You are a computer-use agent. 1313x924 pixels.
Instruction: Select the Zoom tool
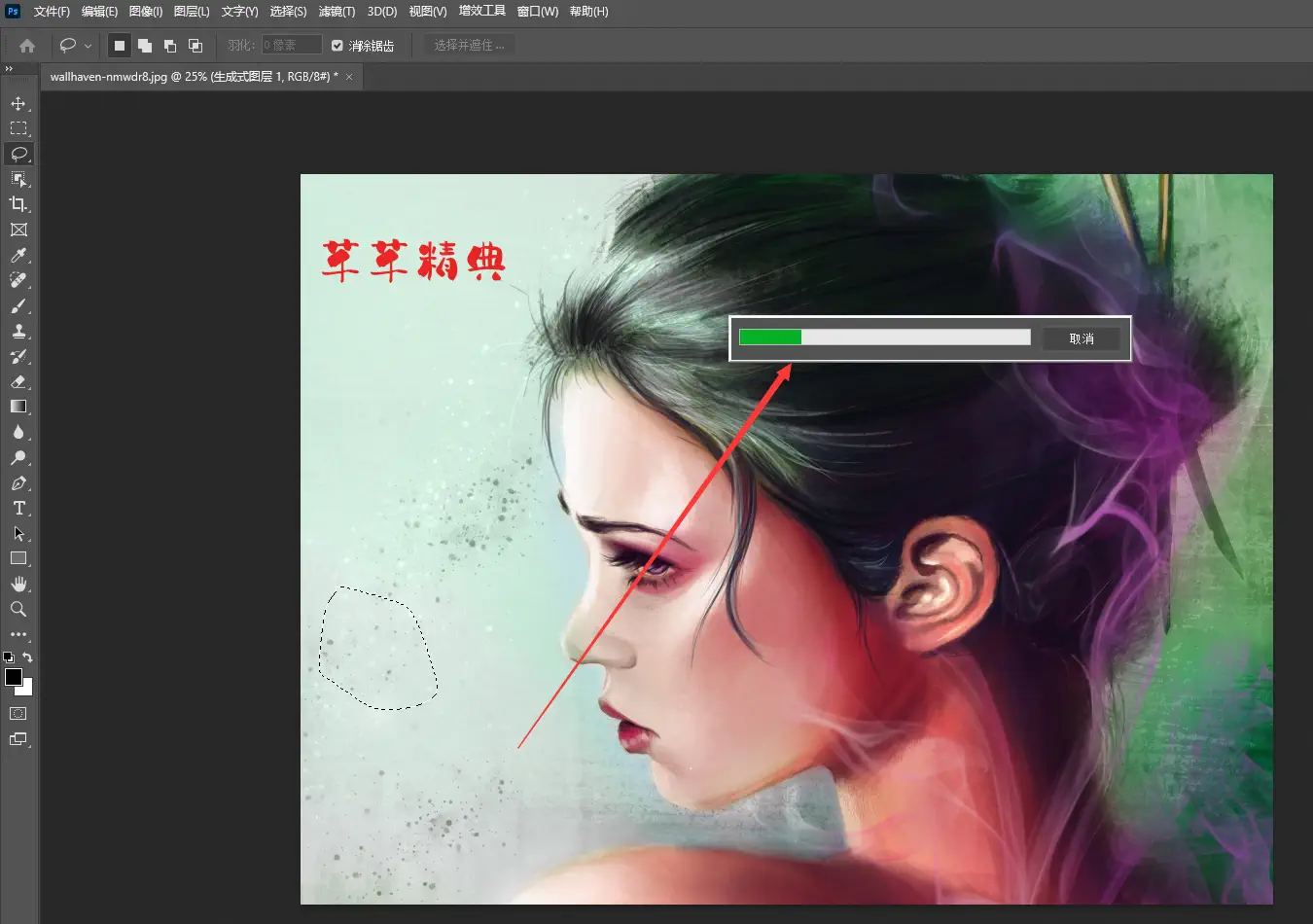click(x=18, y=609)
